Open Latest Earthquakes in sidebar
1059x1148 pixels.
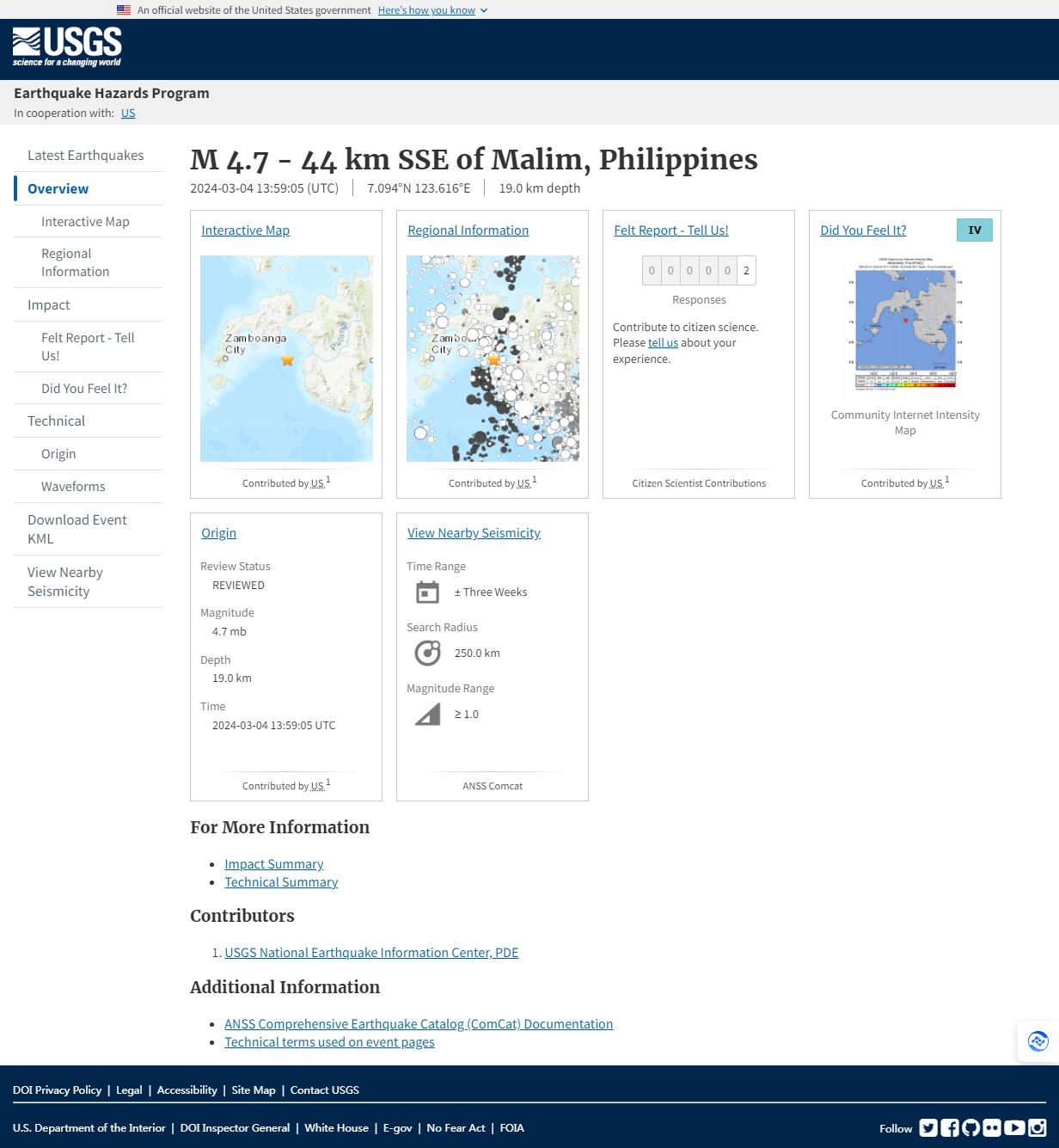86,156
